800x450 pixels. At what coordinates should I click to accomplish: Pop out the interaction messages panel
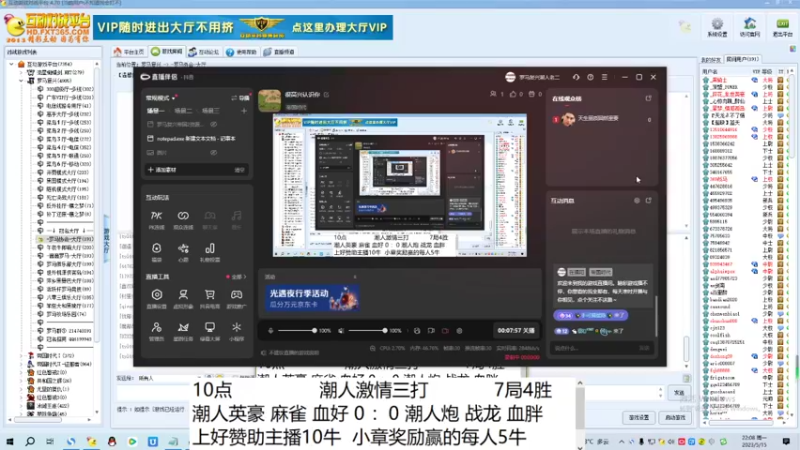pos(648,201)
